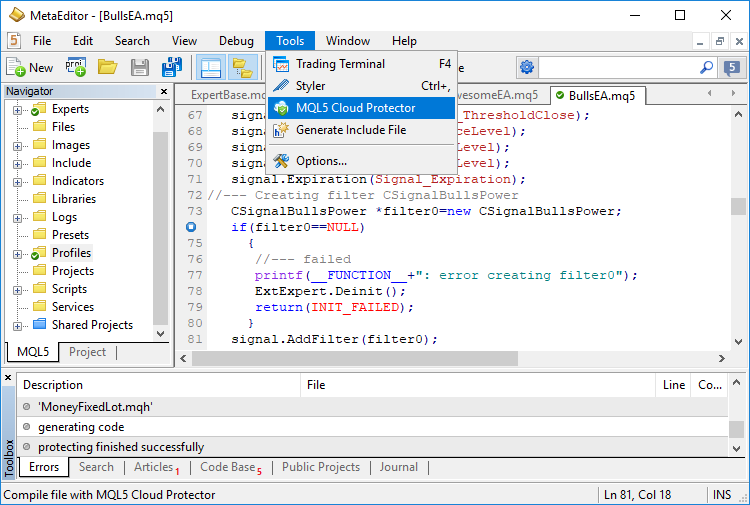The image size is (750, 505).
Task: Click the Open folder toolbar icon
Action: click(108, 67)
